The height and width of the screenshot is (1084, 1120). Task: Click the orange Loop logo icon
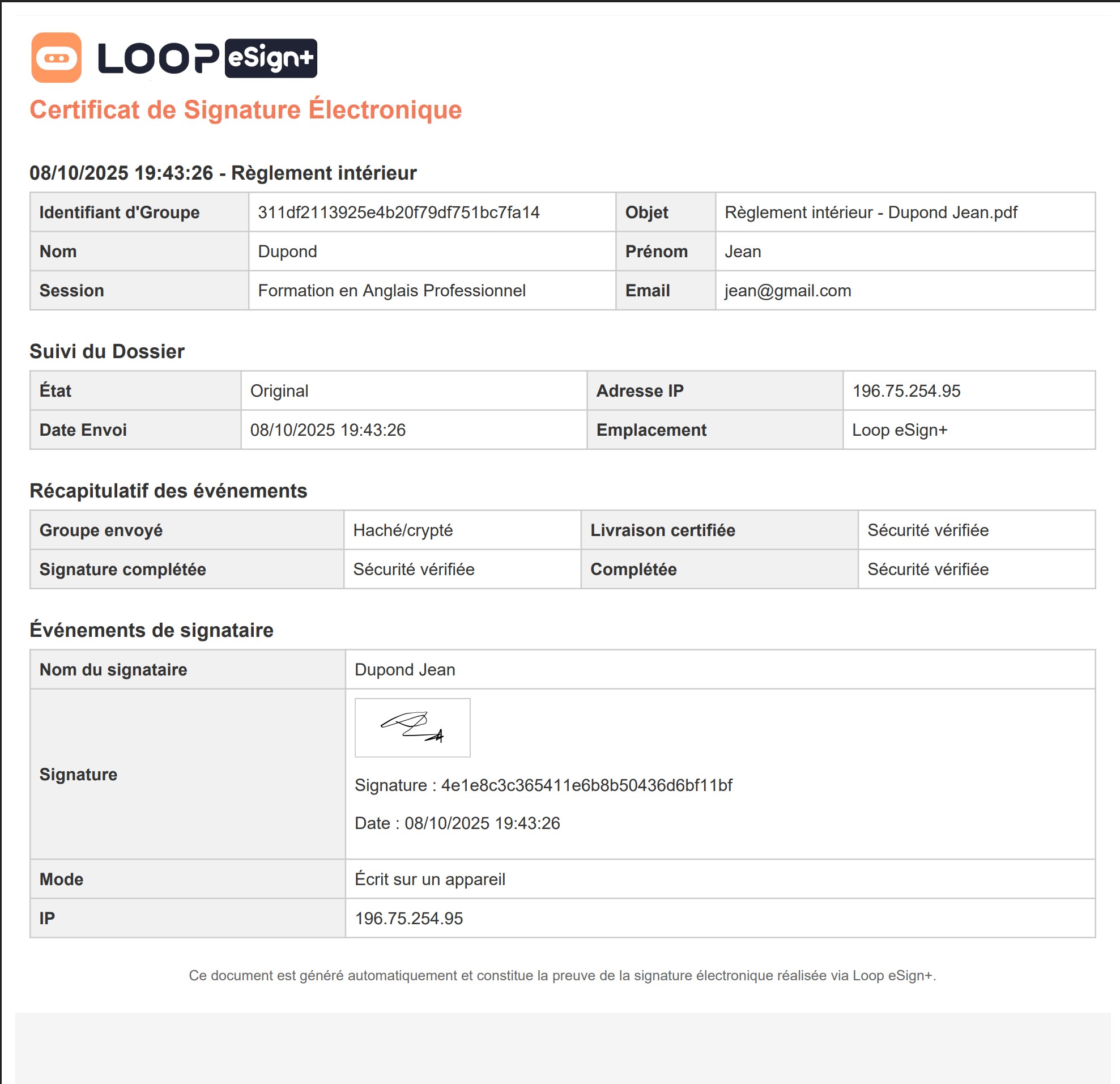[x=56, y=58]
